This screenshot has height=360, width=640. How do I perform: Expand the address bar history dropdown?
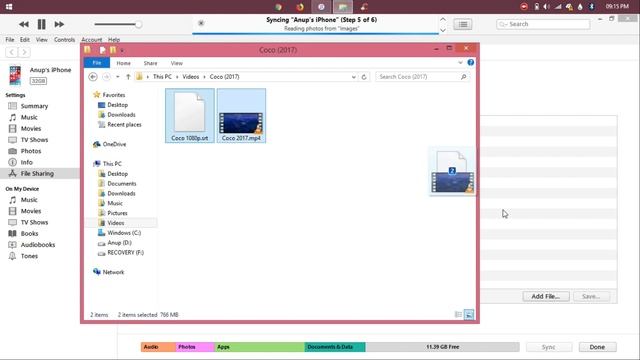[x=353, y=77]
